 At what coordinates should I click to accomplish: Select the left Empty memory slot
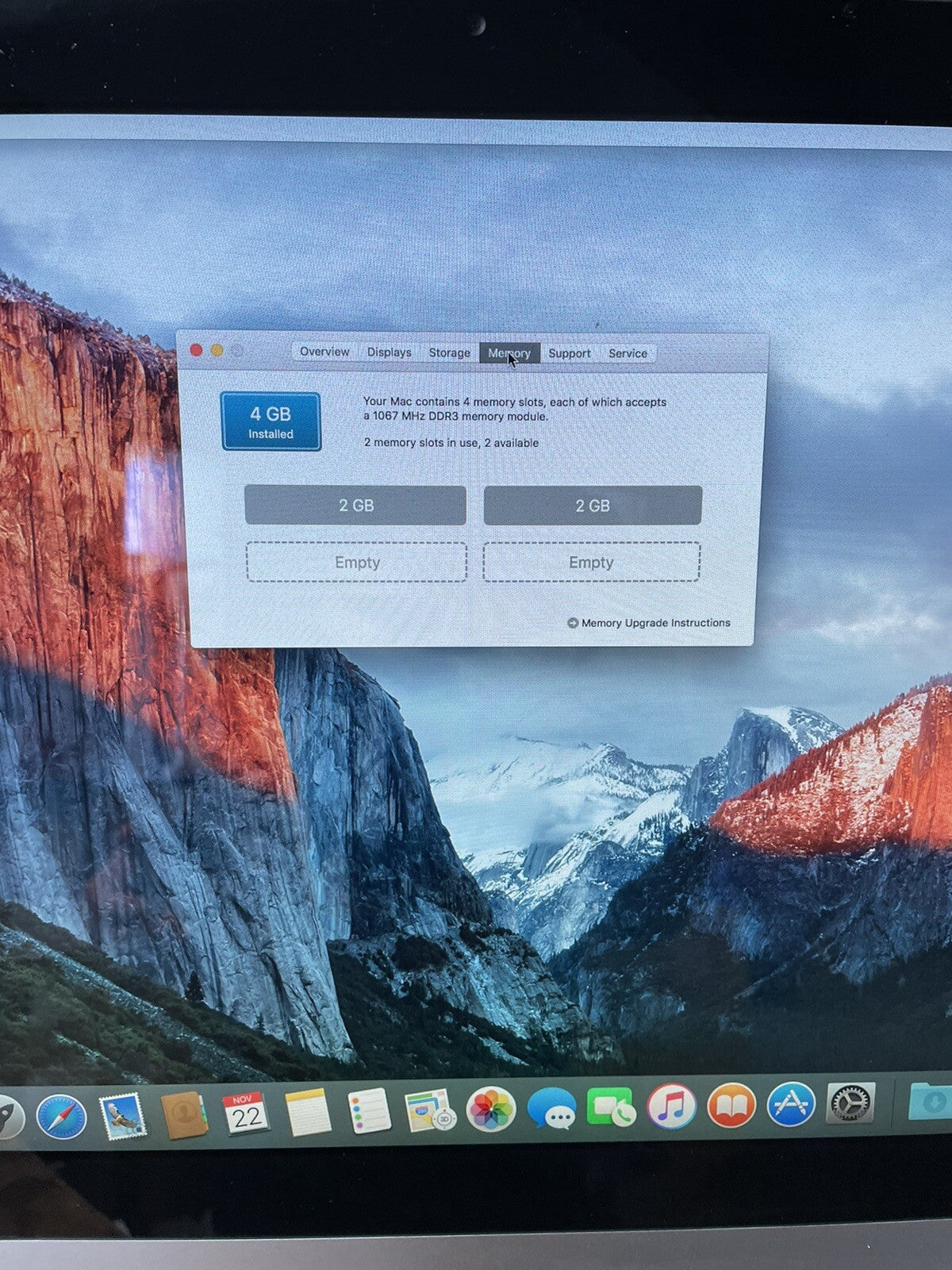point(356,562)
